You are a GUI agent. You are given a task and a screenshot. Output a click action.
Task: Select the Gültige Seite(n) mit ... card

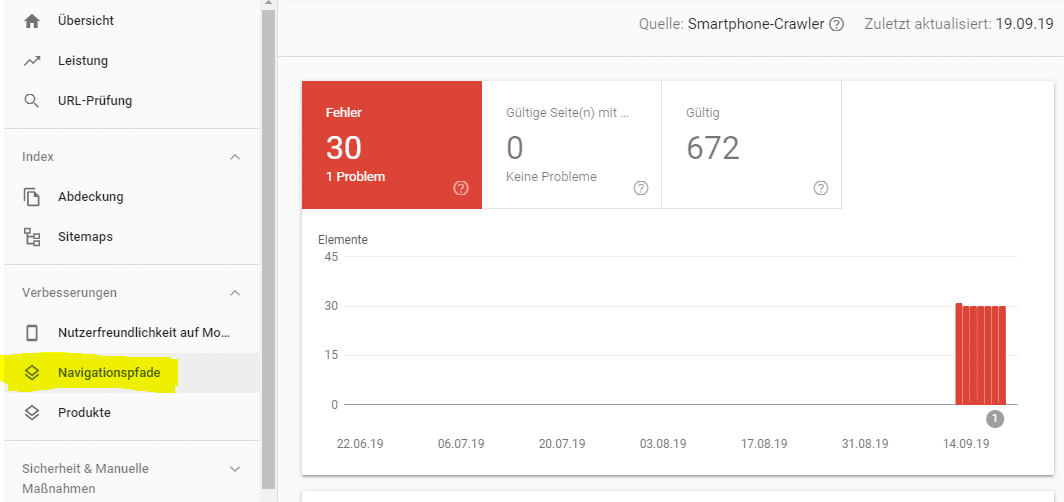point(571,145)
